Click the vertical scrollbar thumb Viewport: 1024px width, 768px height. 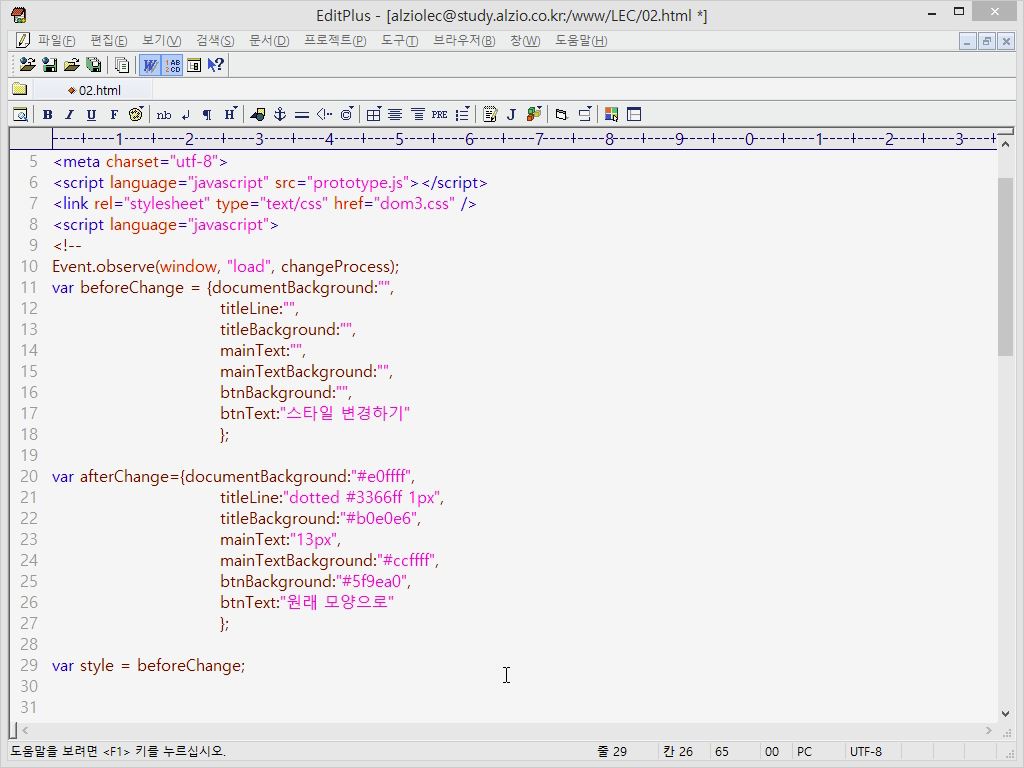click(x=1005, y=266)
